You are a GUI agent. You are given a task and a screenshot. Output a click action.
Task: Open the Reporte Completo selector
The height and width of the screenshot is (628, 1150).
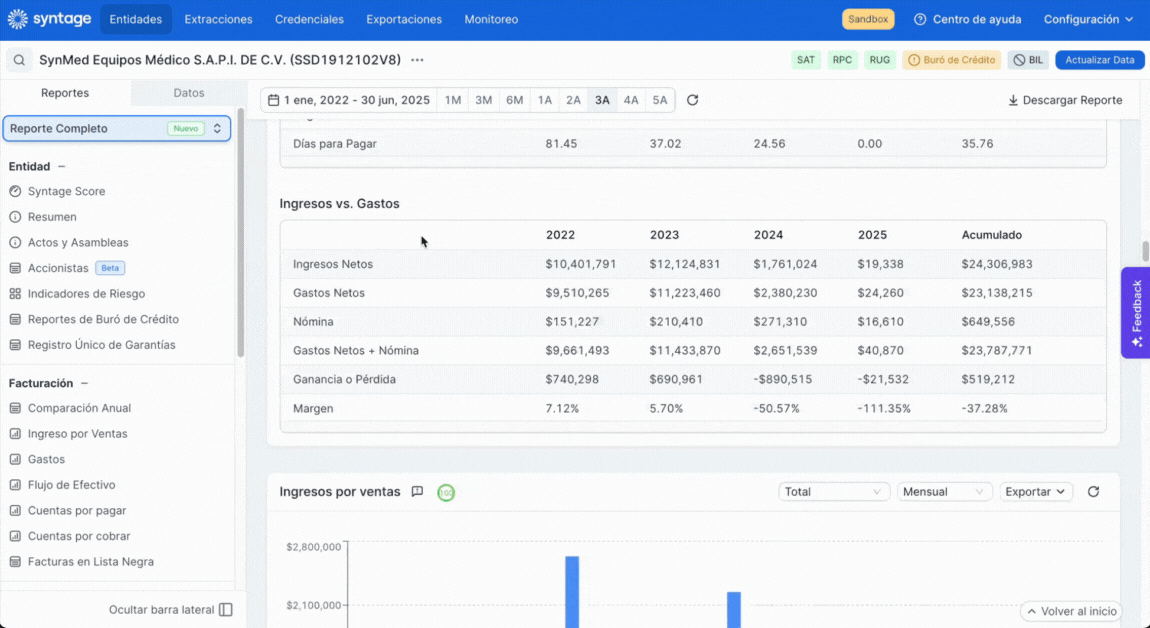117,128
